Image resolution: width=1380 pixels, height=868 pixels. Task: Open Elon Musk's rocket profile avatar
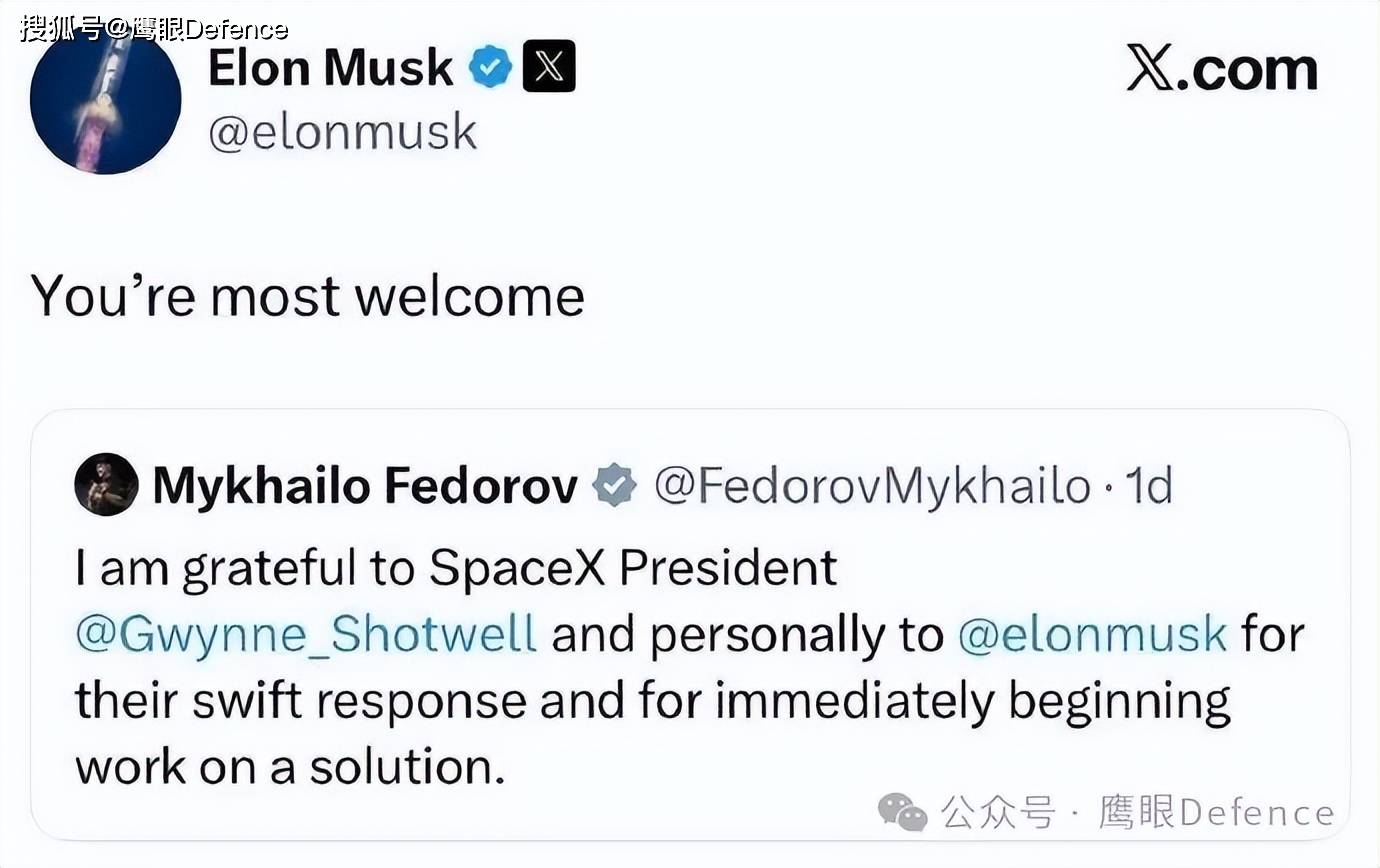coord(105,99)
